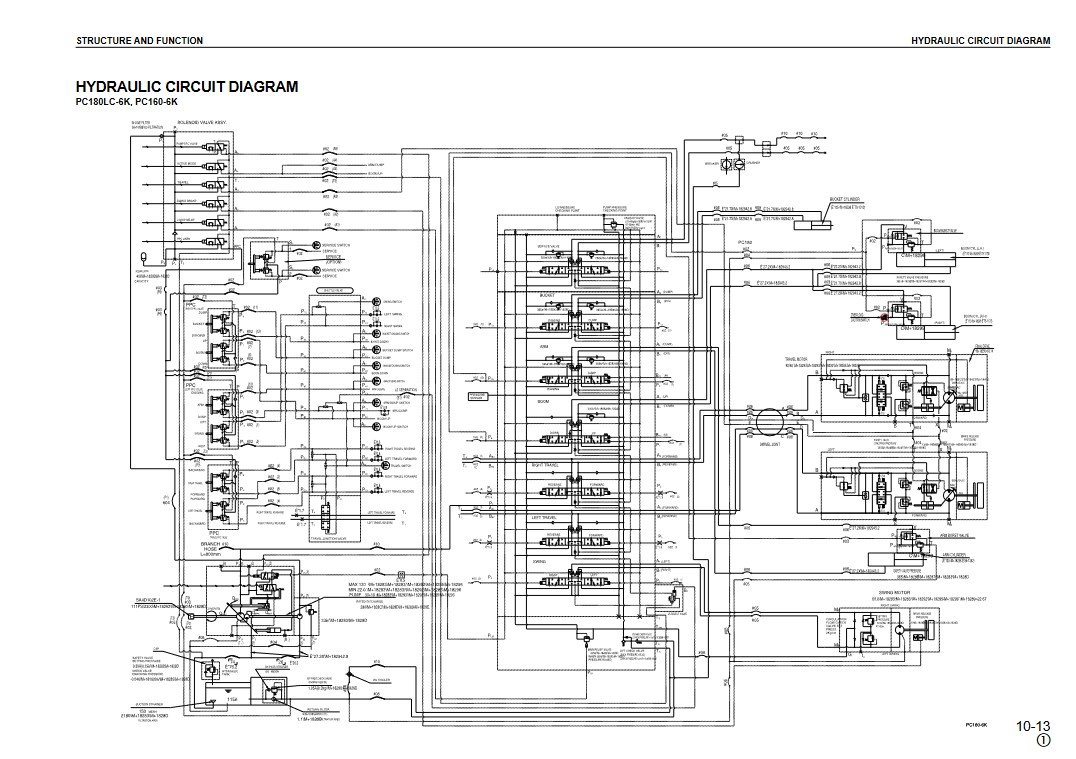Click the HYDRAULIC CIRCUIT DIAGRAM main title
The width and height of the screenshot is (1076, 759).
coord(187,87)
